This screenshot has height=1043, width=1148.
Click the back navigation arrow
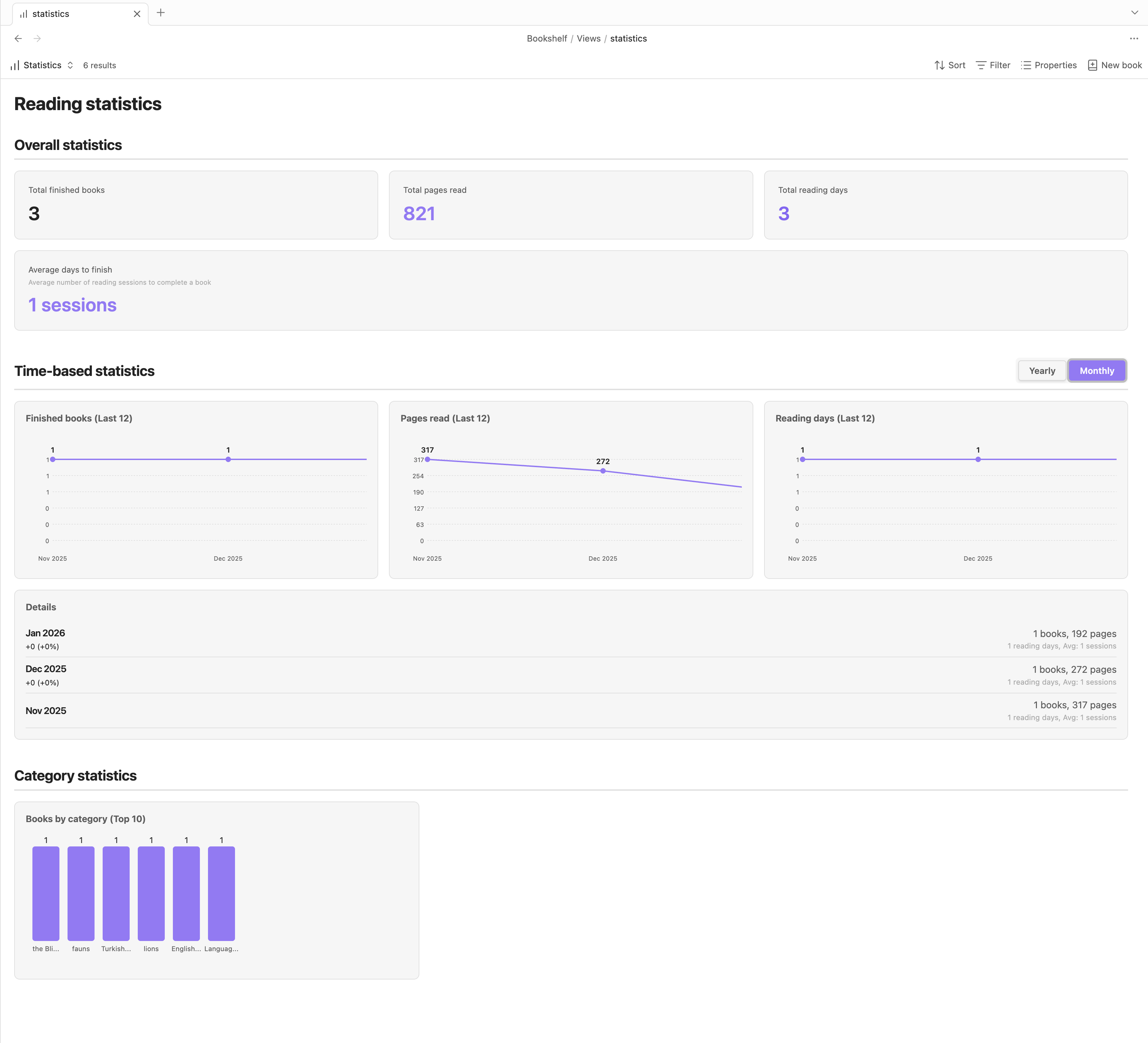18,39
